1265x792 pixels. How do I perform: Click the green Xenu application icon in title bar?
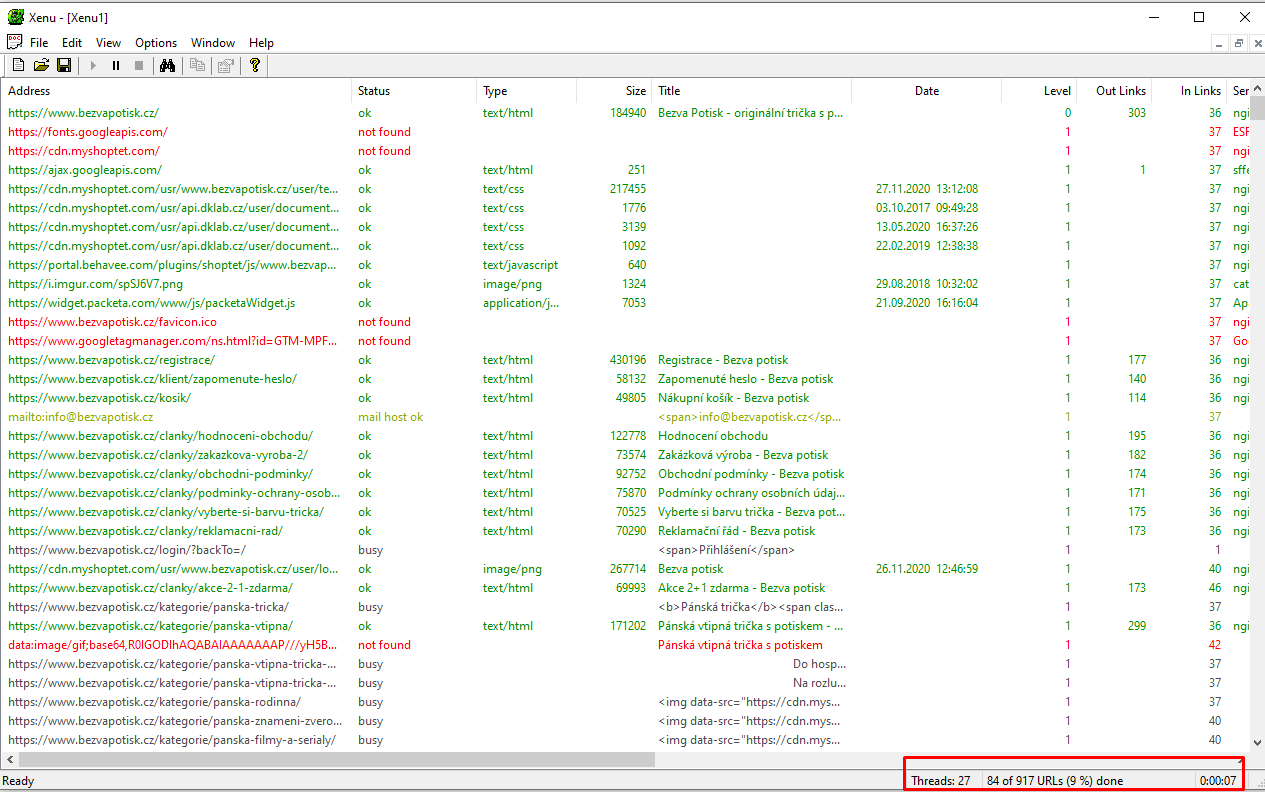[16, 16]
